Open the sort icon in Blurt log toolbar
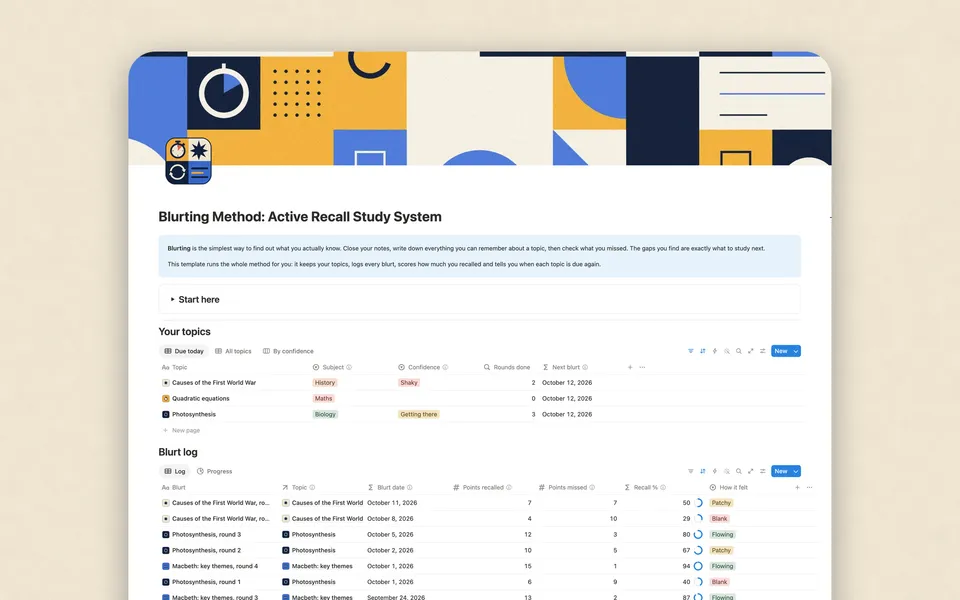Viewport: 960px width, 600px height. point(703,471)
